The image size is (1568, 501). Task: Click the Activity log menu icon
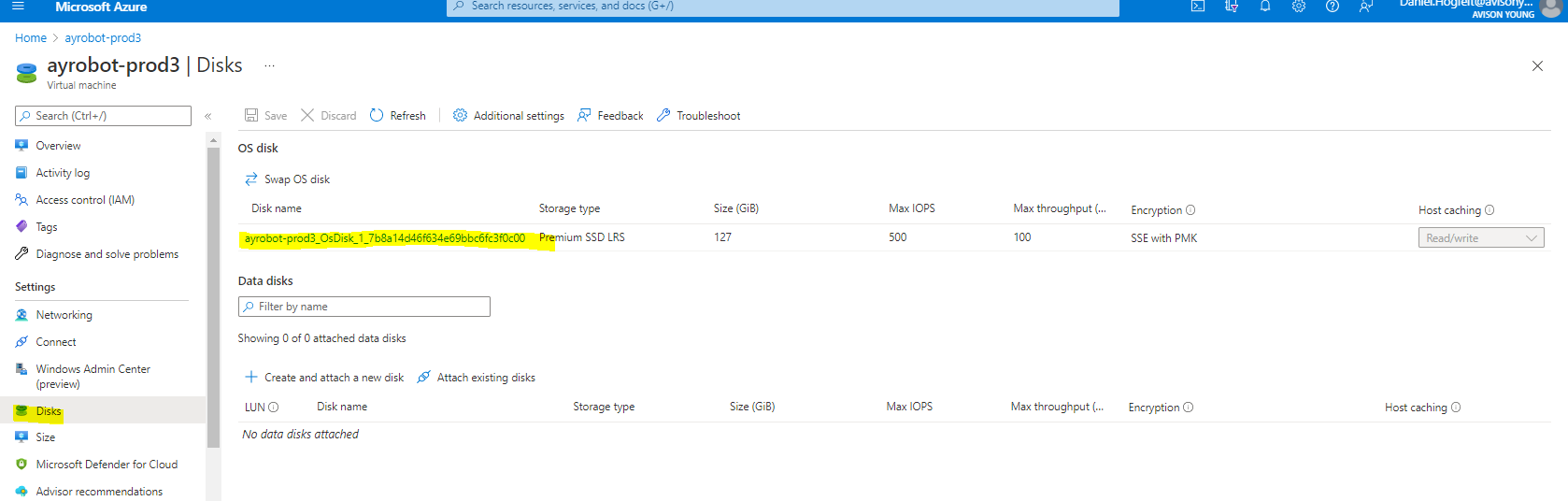pyautogui.click(x=21, y=173)
